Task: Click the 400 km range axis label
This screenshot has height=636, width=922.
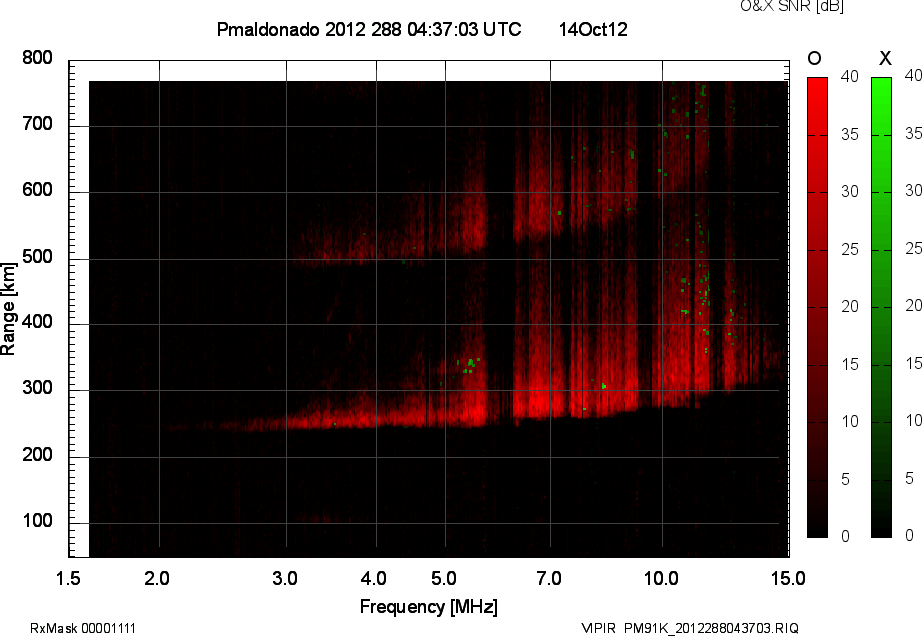Action: pos(37,322)
